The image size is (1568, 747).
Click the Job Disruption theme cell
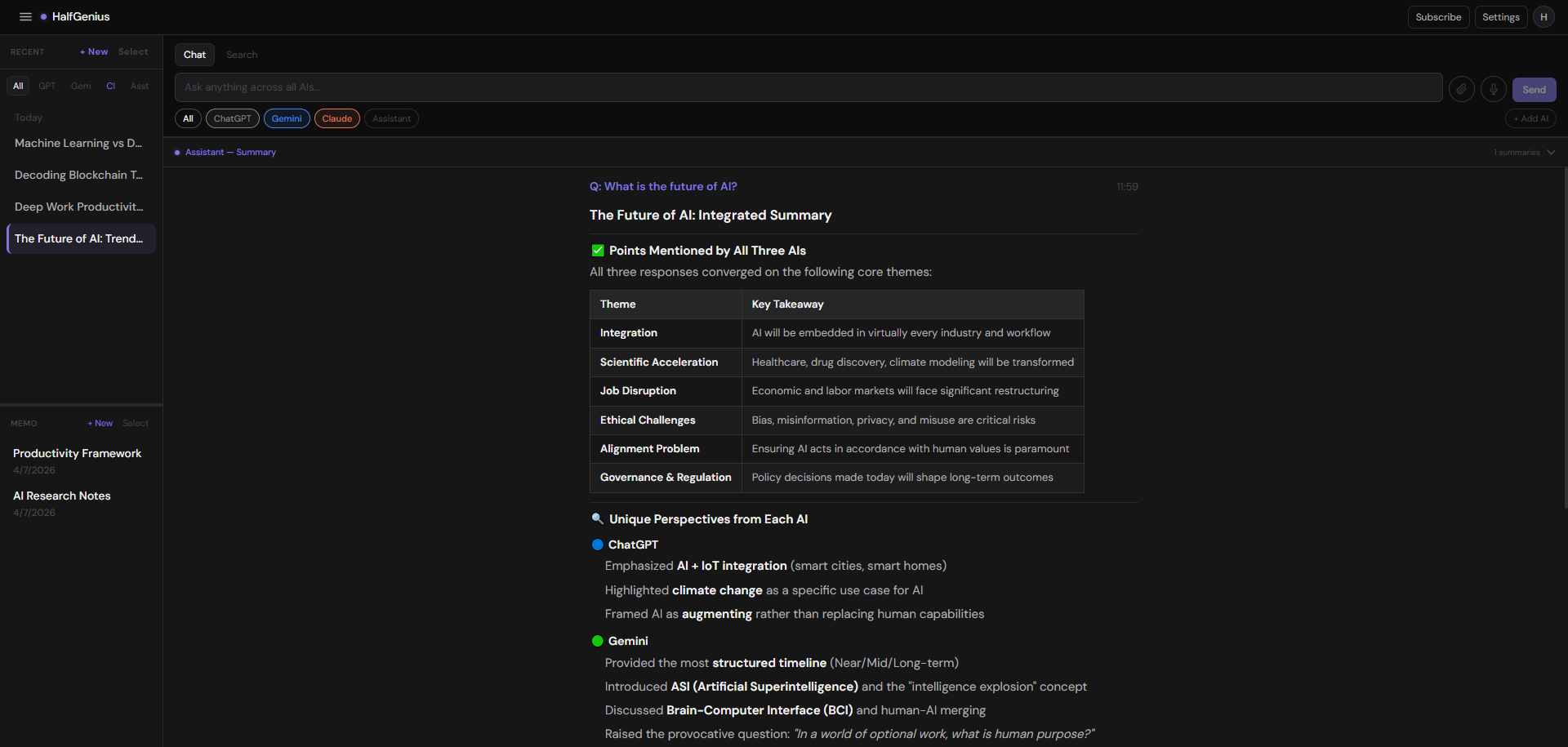(666, 391)
